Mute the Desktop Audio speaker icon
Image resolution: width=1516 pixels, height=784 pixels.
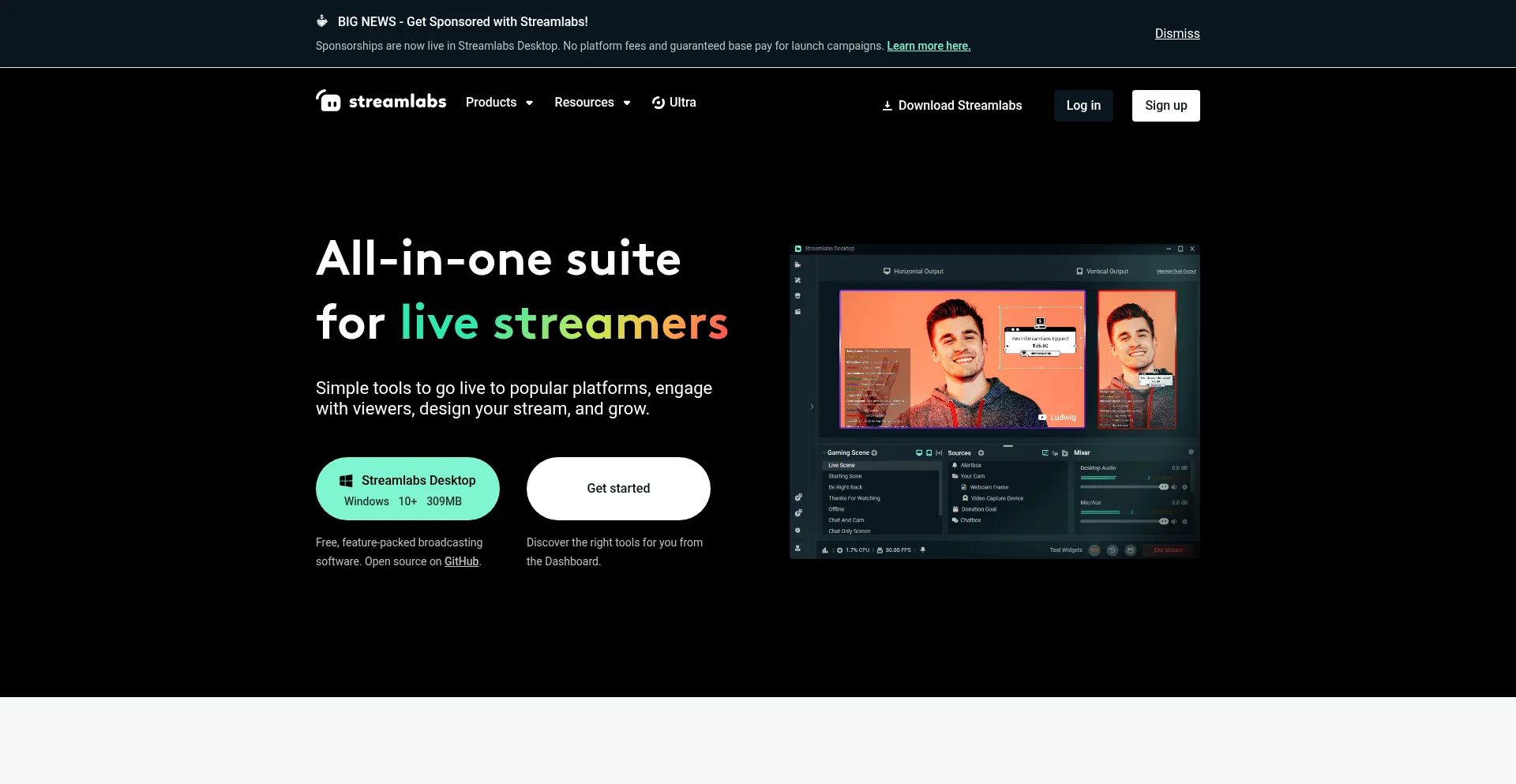(1174, 487)
